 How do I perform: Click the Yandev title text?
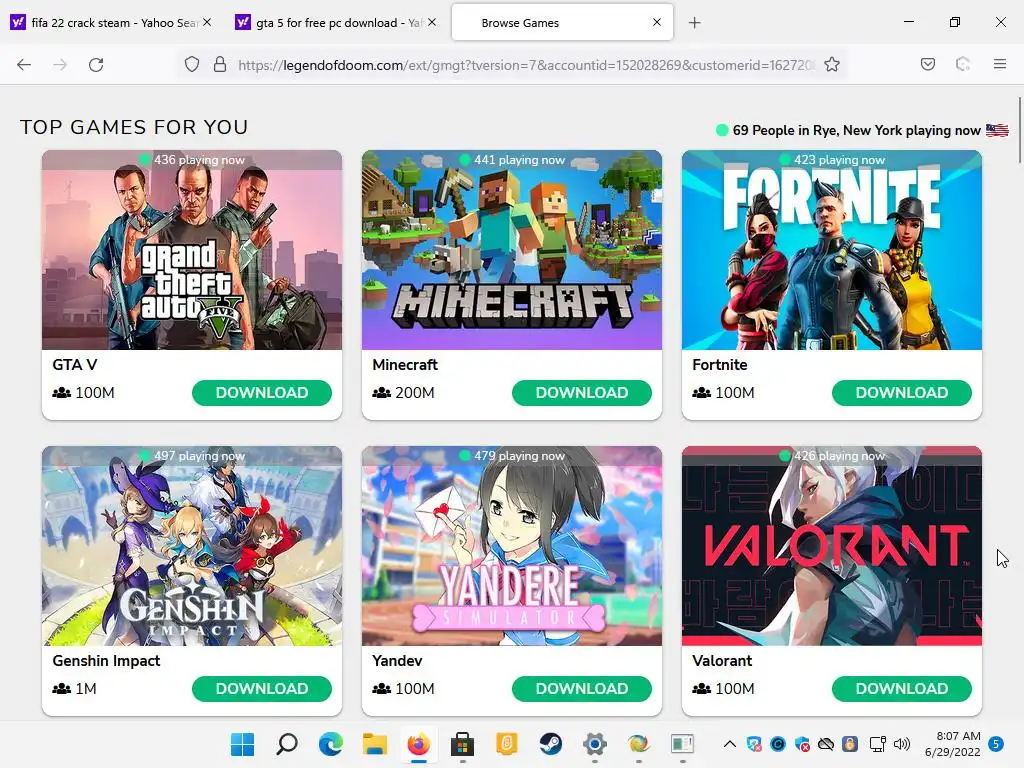pyautogui.click(x=397, y=660)
